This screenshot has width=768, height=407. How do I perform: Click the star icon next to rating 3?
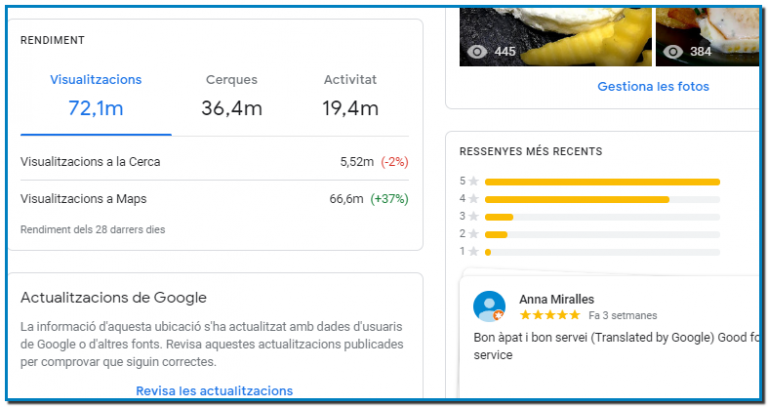click(x=474, y=216)
